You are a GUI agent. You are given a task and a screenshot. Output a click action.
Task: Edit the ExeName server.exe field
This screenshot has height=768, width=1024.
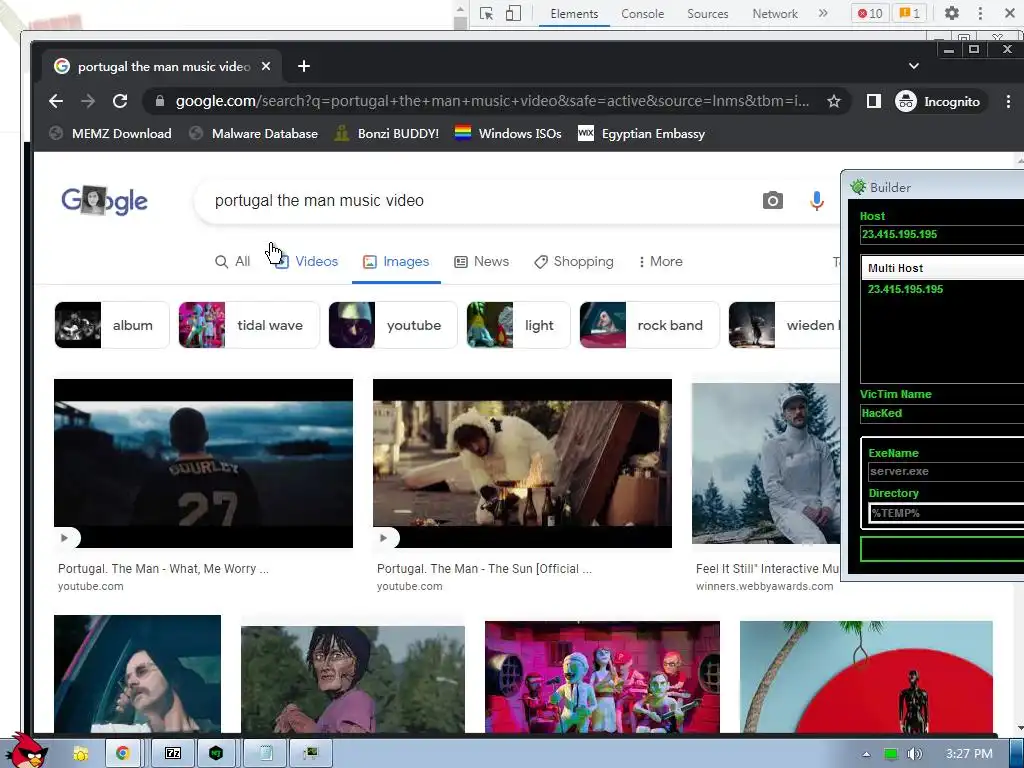click(x=946, y=472)
